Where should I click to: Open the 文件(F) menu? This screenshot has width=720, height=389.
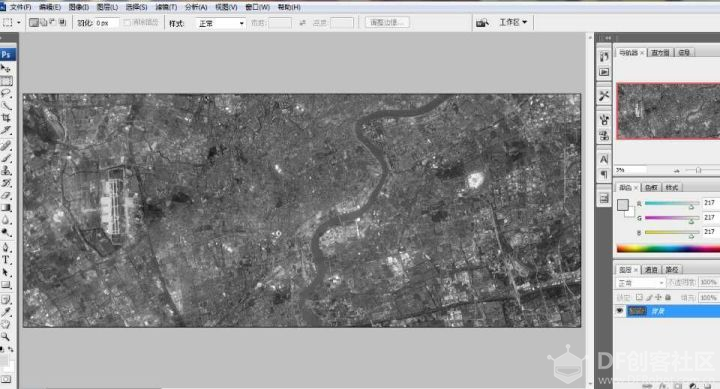pyautogui.click(x=20, y=7)
